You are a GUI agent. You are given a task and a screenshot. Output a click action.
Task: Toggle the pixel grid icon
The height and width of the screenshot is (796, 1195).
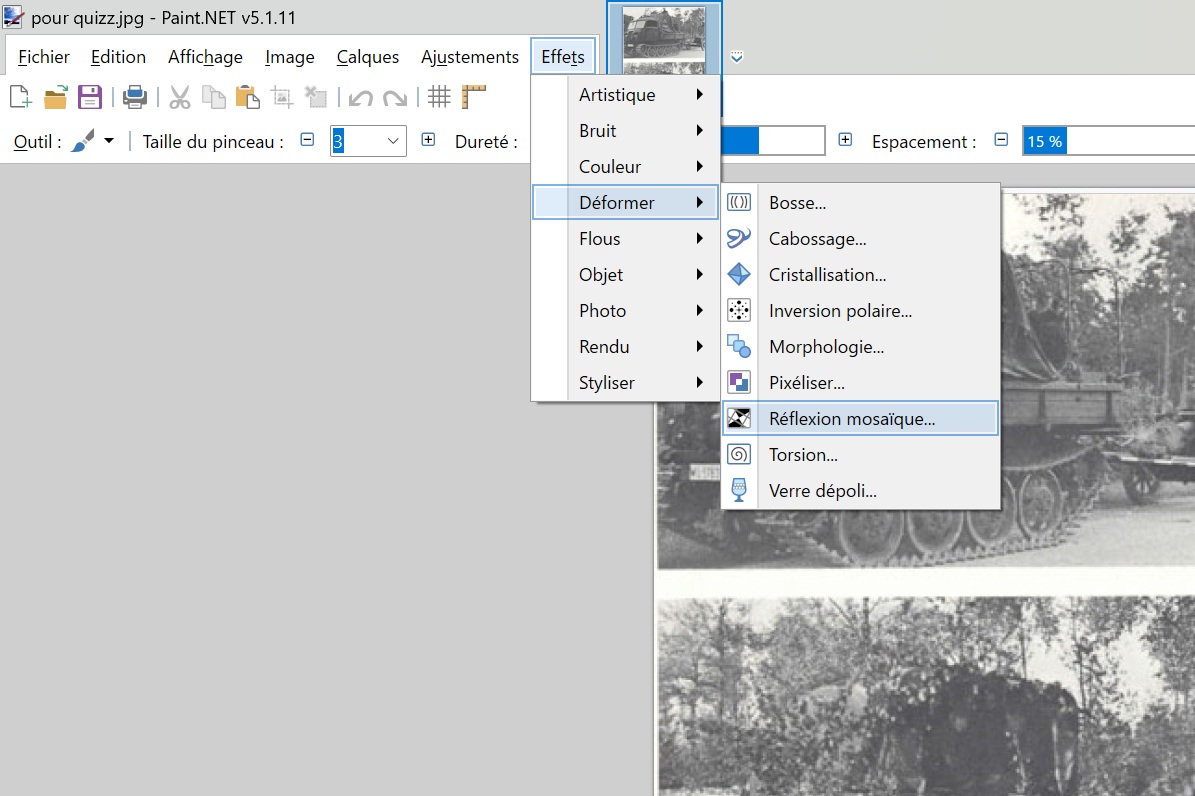439,97
